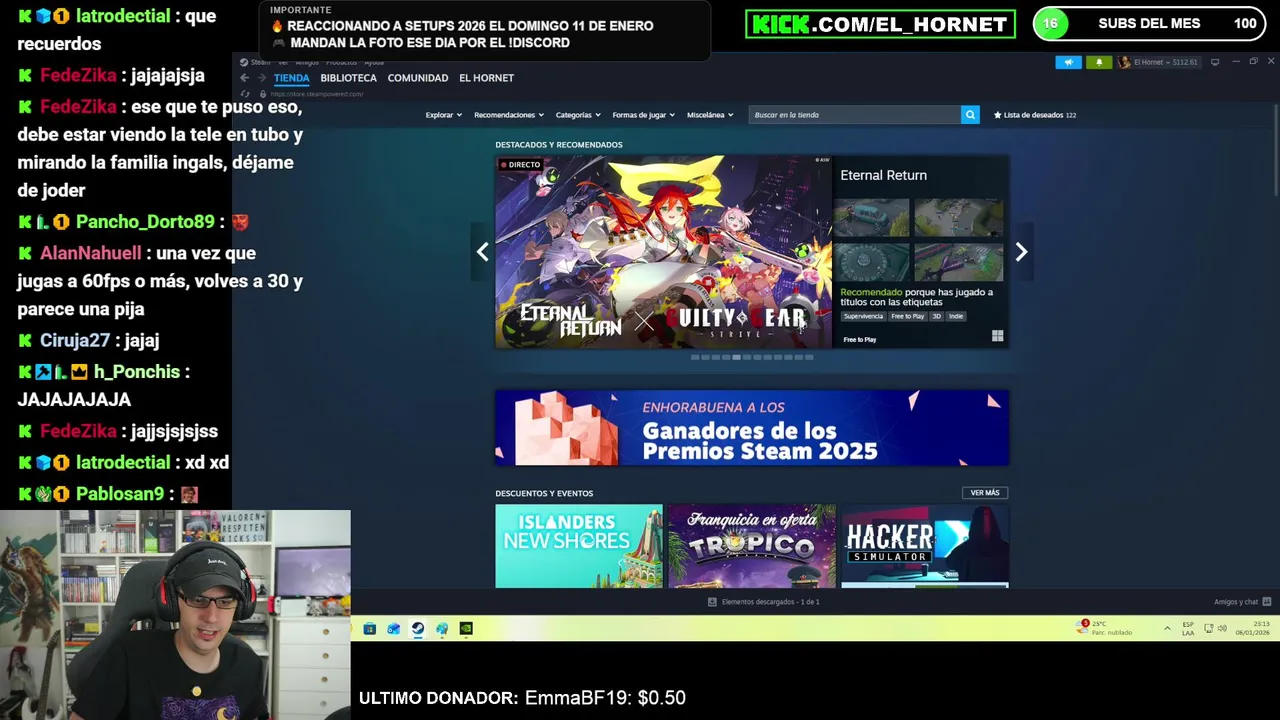The height and width of the screenshot is (720, 1280).
Task: Open the Categorías dropdown
Action: [578, 115]
